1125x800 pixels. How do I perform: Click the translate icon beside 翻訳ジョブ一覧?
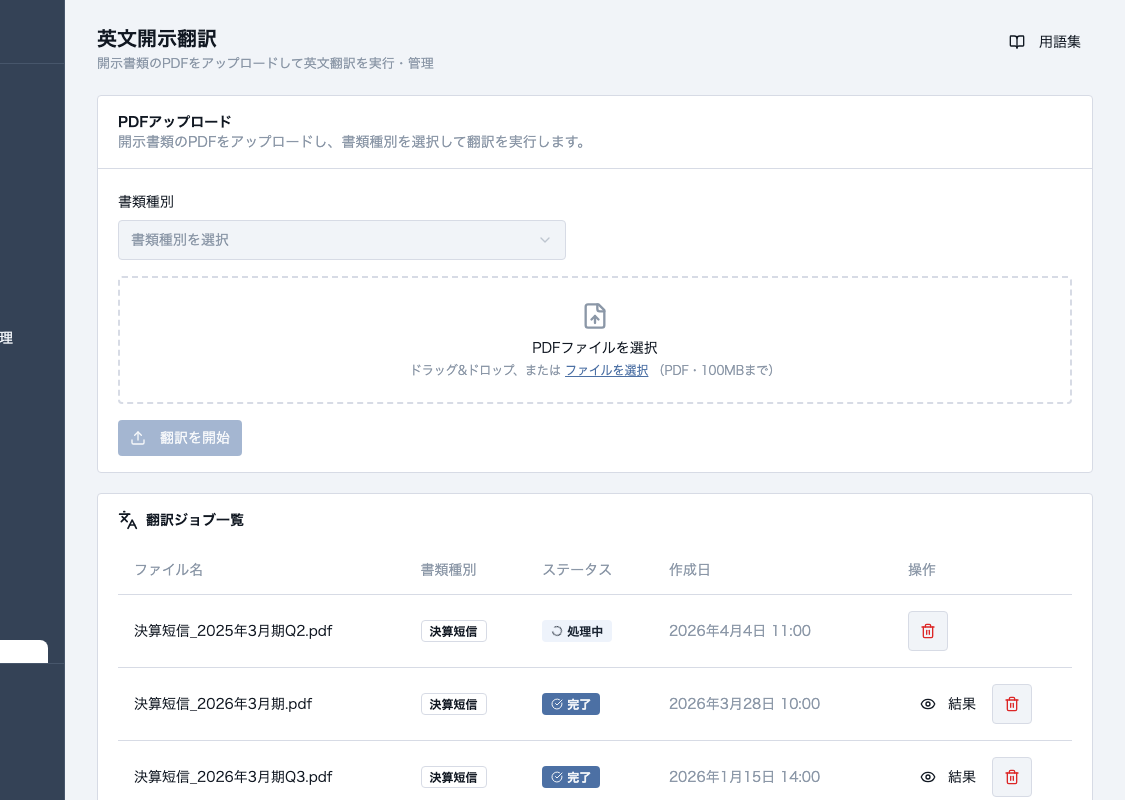point(127,520)
